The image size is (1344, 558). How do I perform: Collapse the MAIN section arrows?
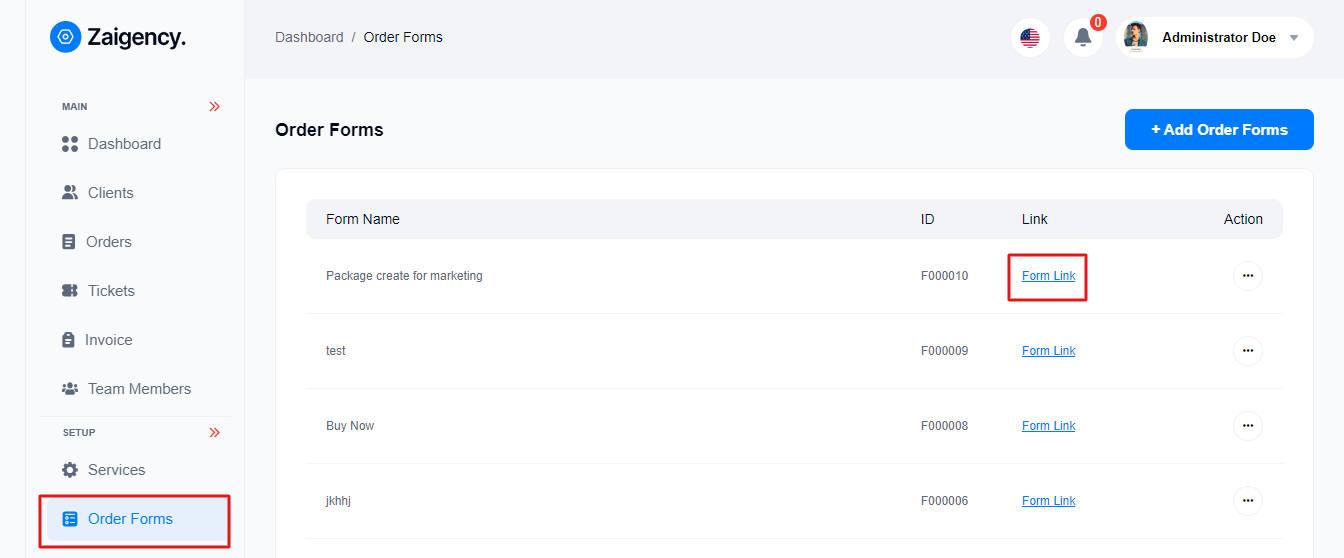click(214, 107)
